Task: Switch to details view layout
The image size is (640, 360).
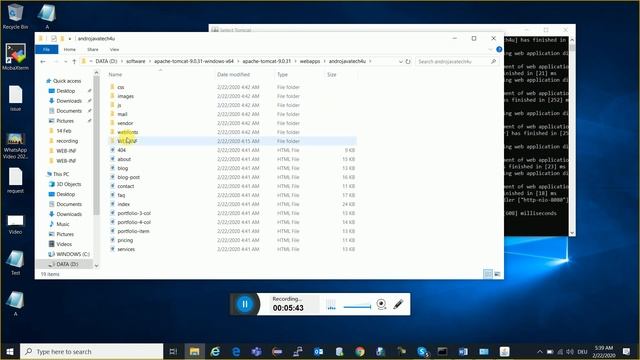Action: click(488, 274)
